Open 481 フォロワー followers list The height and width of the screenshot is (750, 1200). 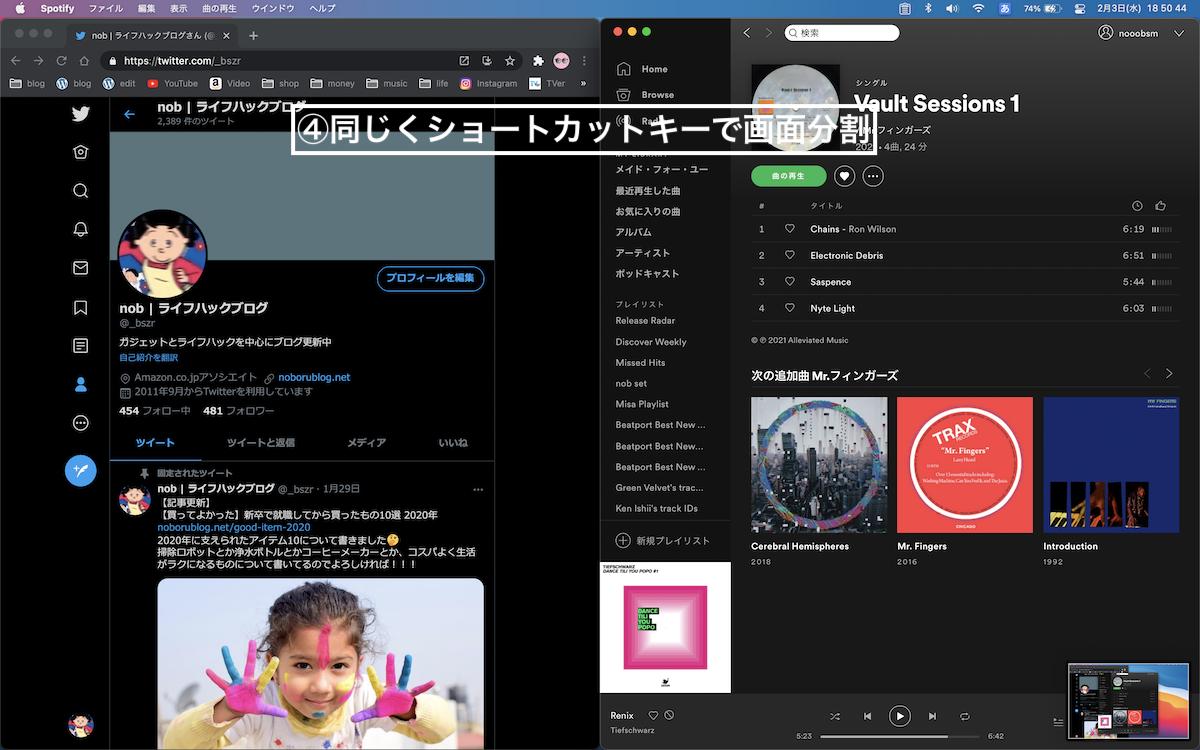pyautogui.click(x=238, y=411)
